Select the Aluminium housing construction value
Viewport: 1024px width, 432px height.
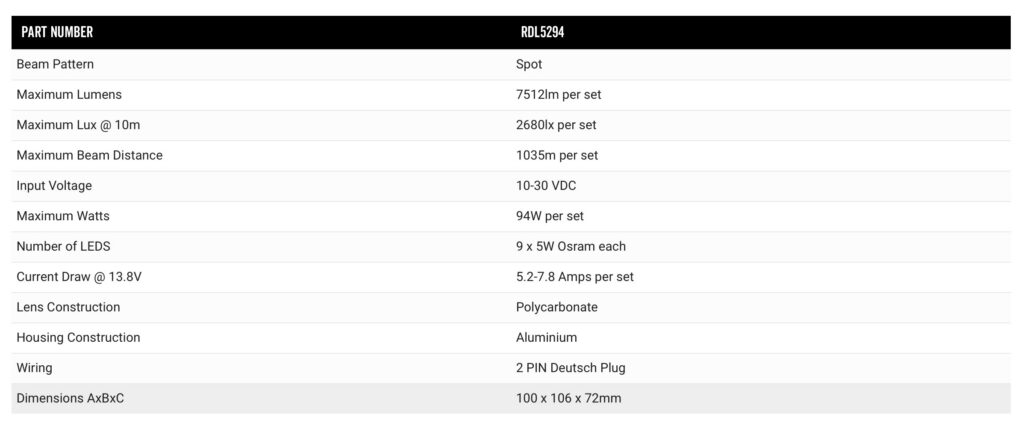(547, 337)
